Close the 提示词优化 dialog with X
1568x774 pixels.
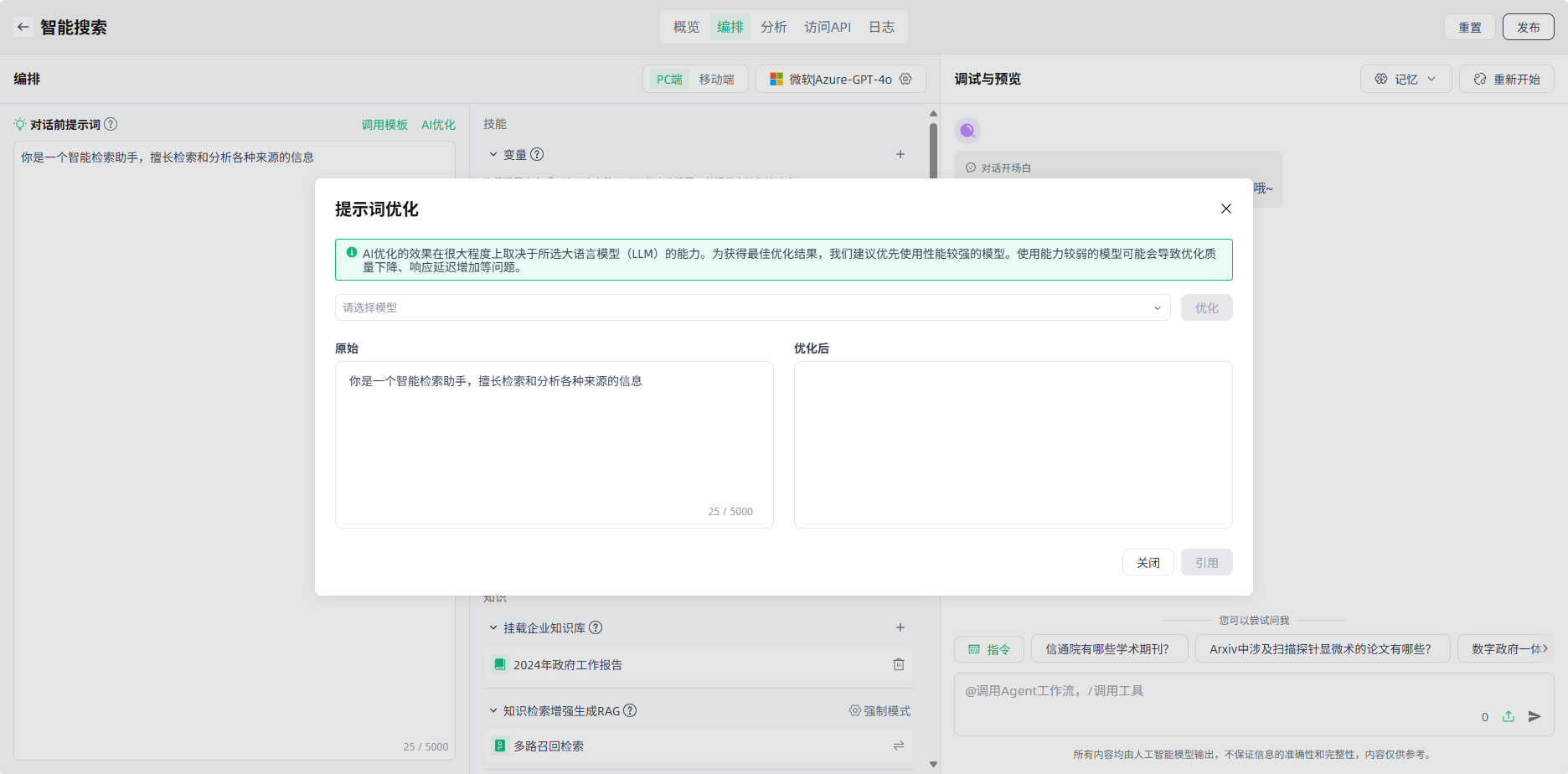[1226, 209]
